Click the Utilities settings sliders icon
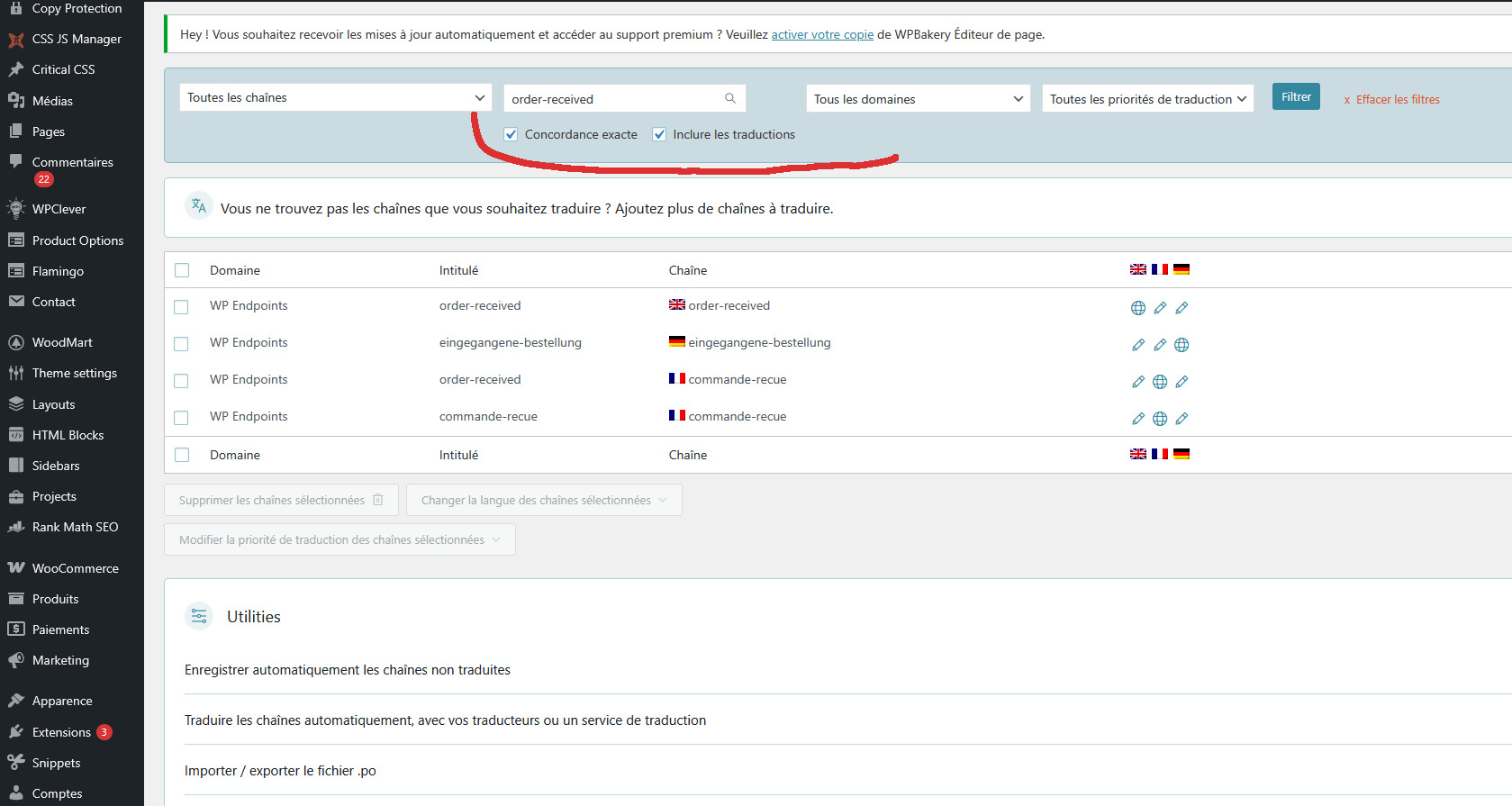This screenshot has height=806, width=1512. pyautogui.click(x=199, y=616)
